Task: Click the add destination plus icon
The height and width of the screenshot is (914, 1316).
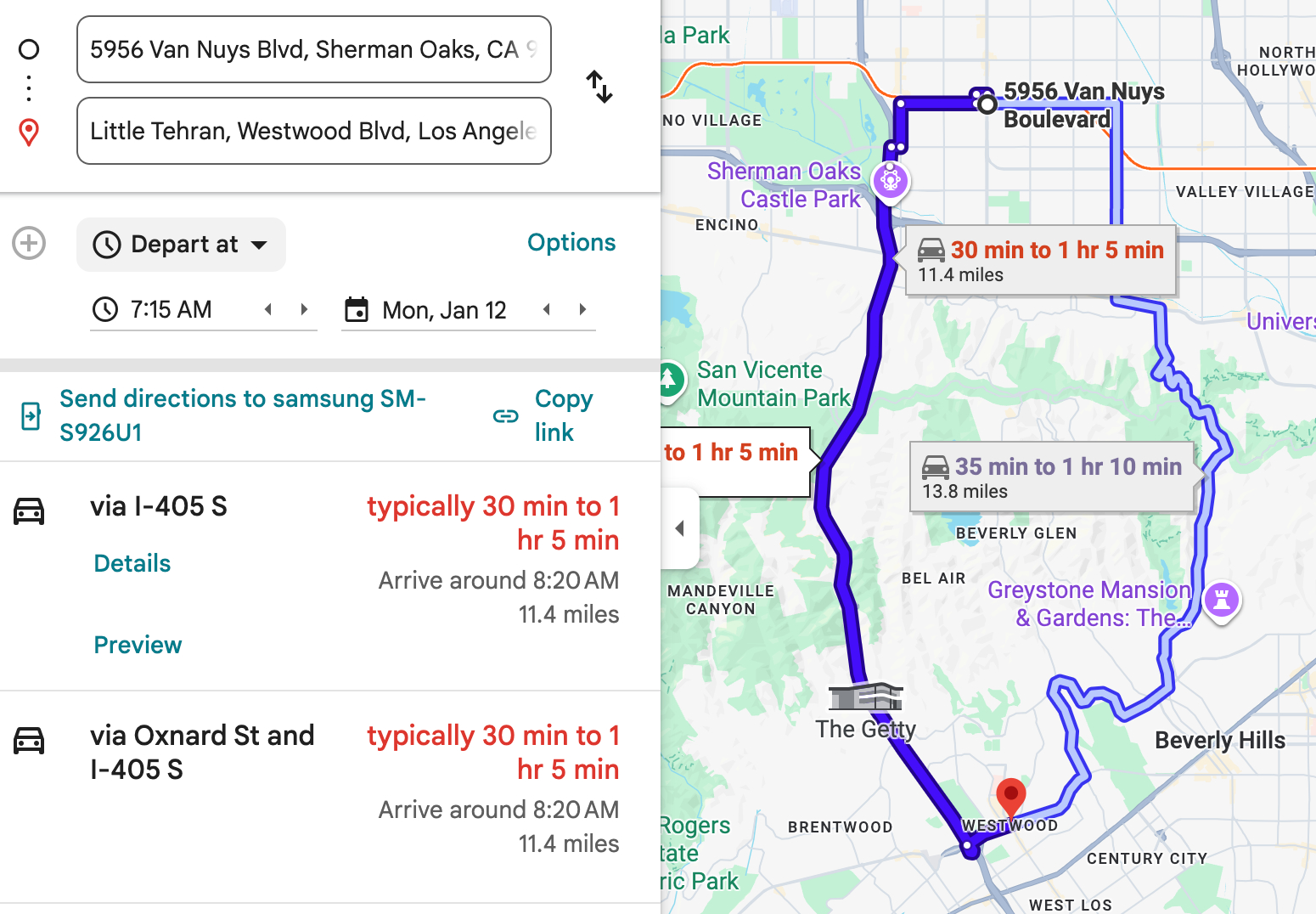Action: click(x=29, y=244)
